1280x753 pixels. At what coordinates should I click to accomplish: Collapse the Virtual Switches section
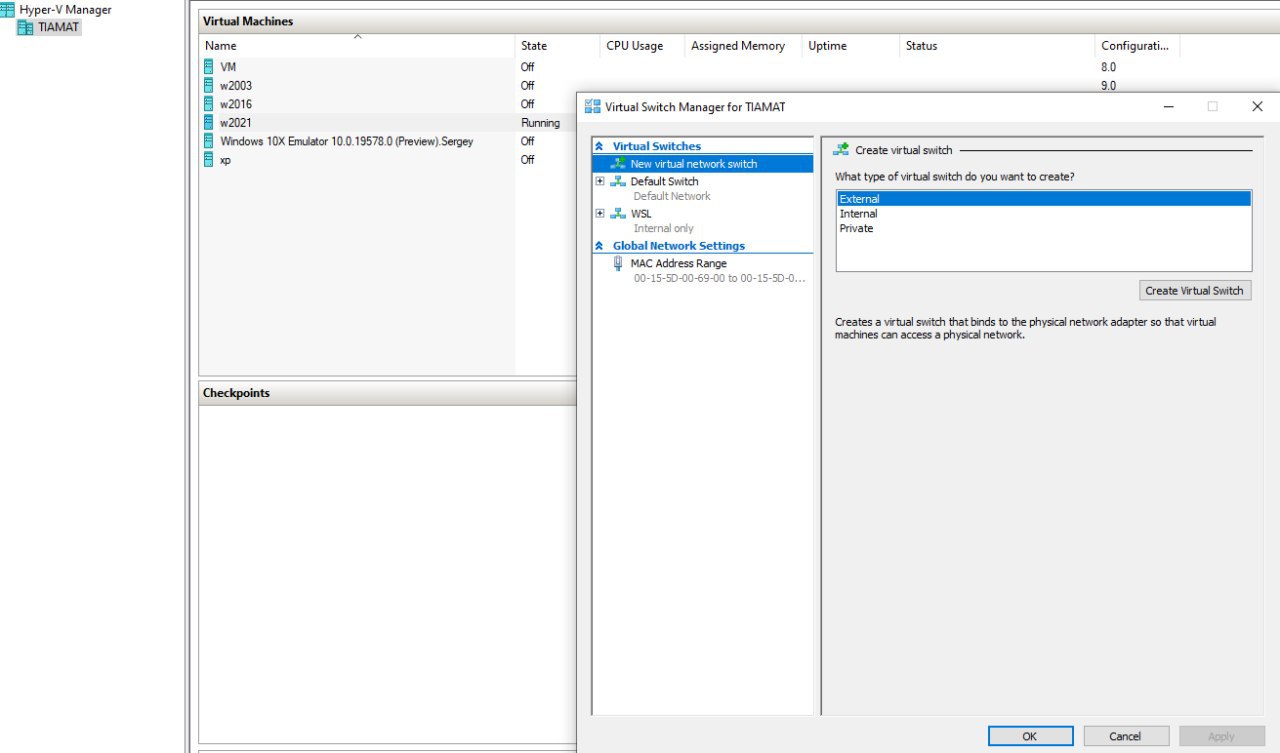(x=599, y=146)
